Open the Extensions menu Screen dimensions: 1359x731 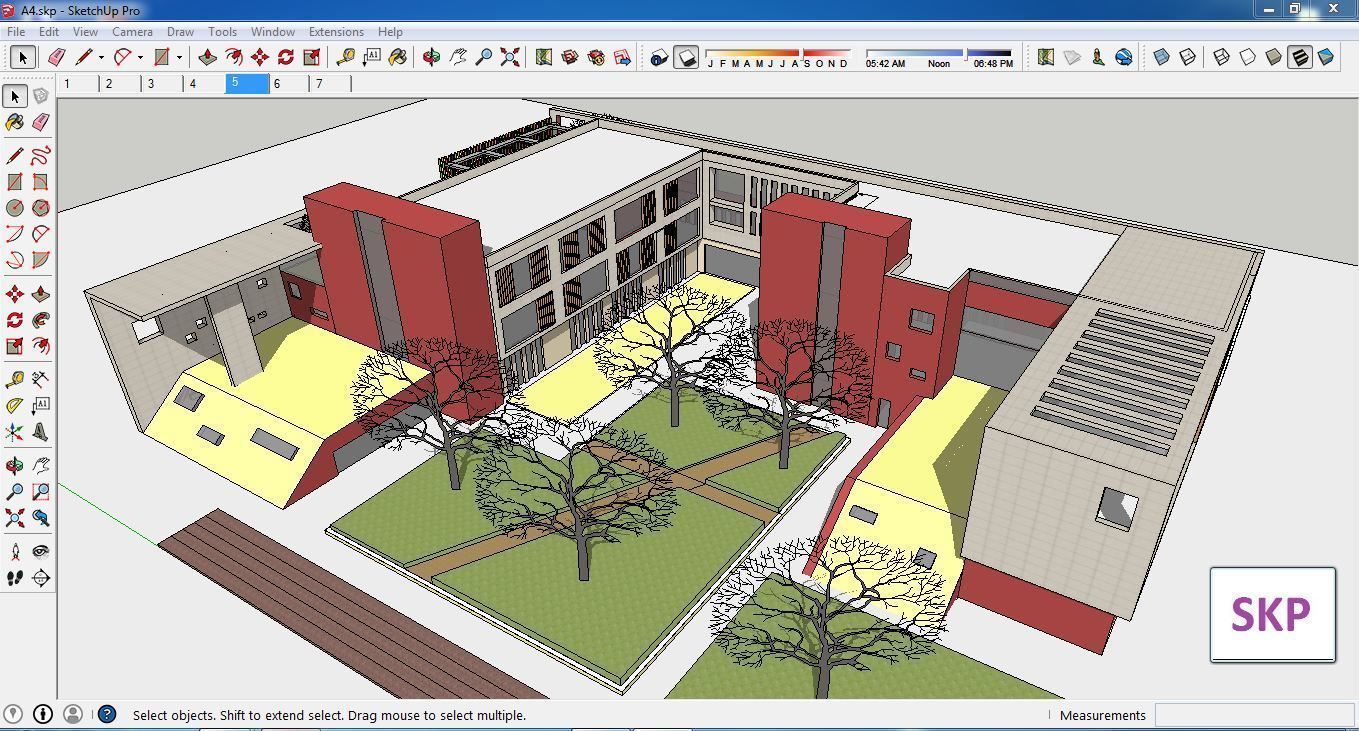click(336, 31)
